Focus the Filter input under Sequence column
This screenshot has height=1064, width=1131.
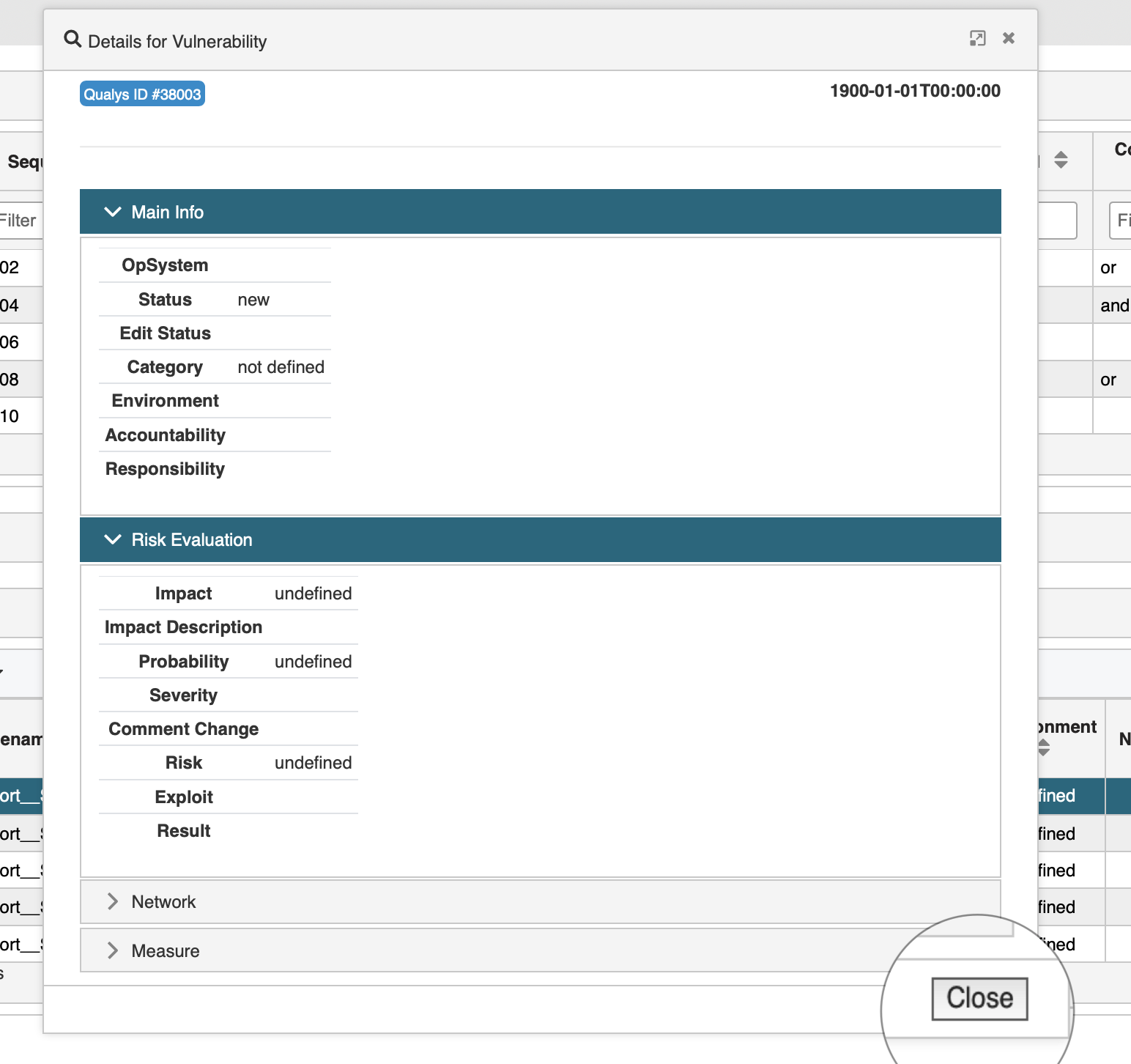pyautogui.click(x=21, y=221)
